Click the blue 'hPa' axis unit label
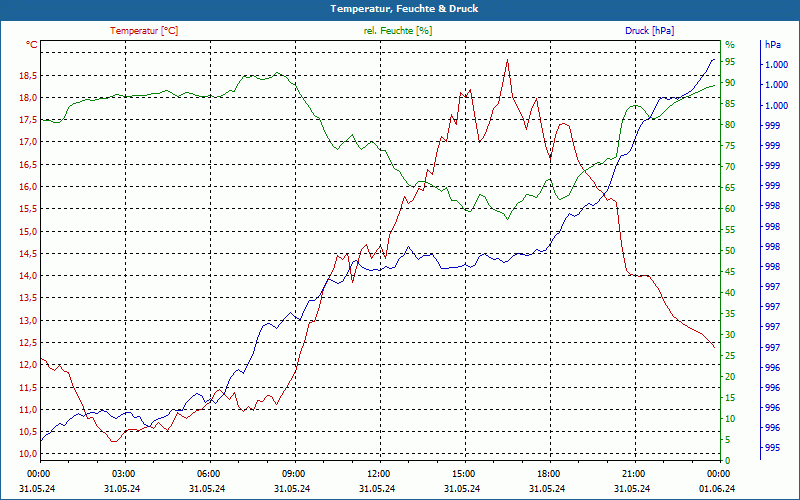Viewport: 800px width, 500px height. coord(772,45)
